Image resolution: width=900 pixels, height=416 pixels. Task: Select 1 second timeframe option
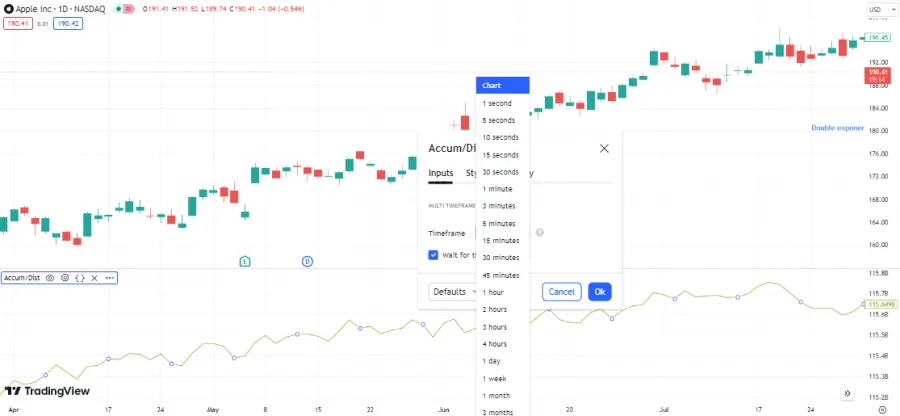[503, 103]
